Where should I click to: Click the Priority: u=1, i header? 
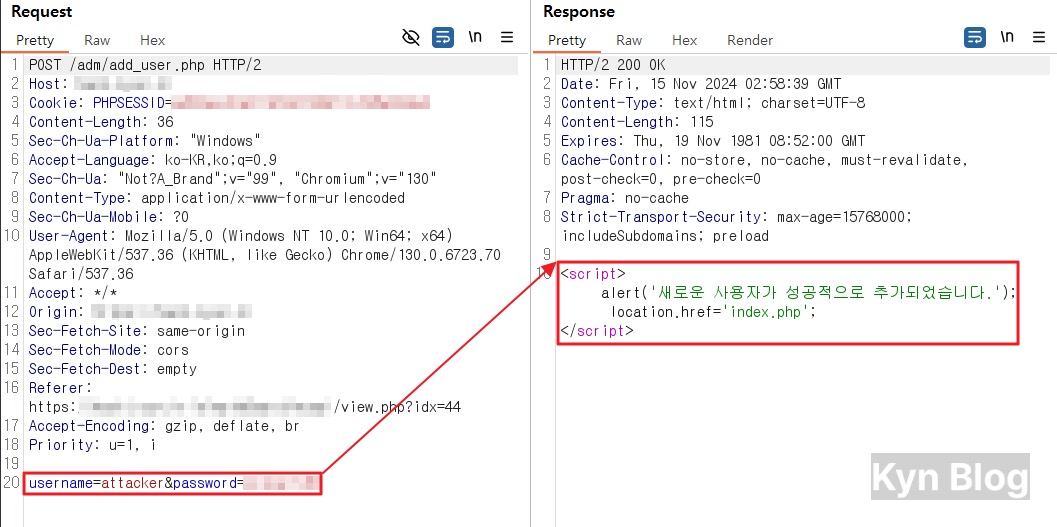click(x=92, y=445)
